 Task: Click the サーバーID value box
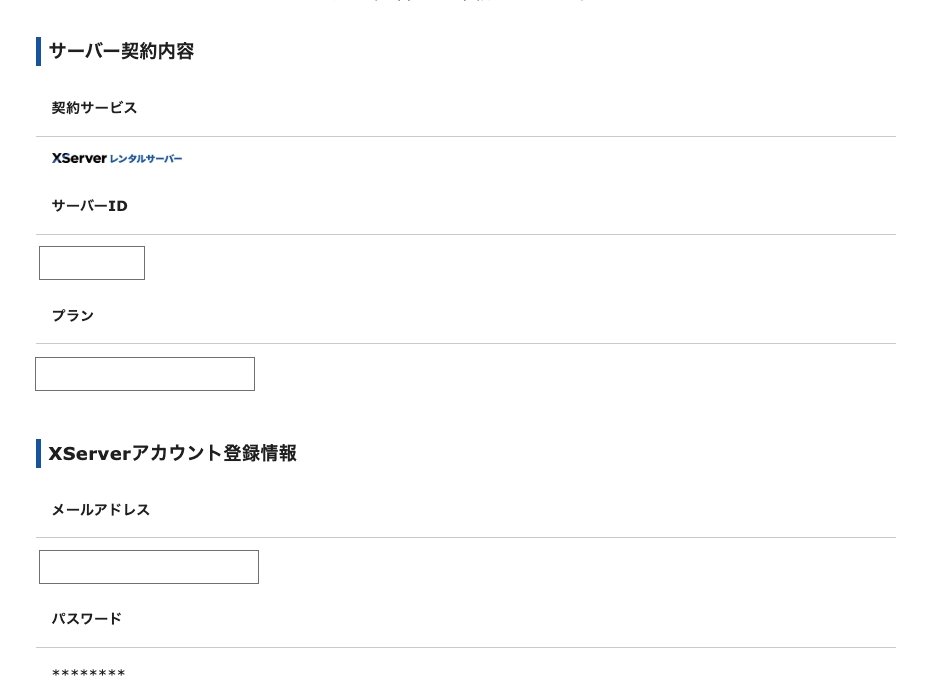pos(92,263)
